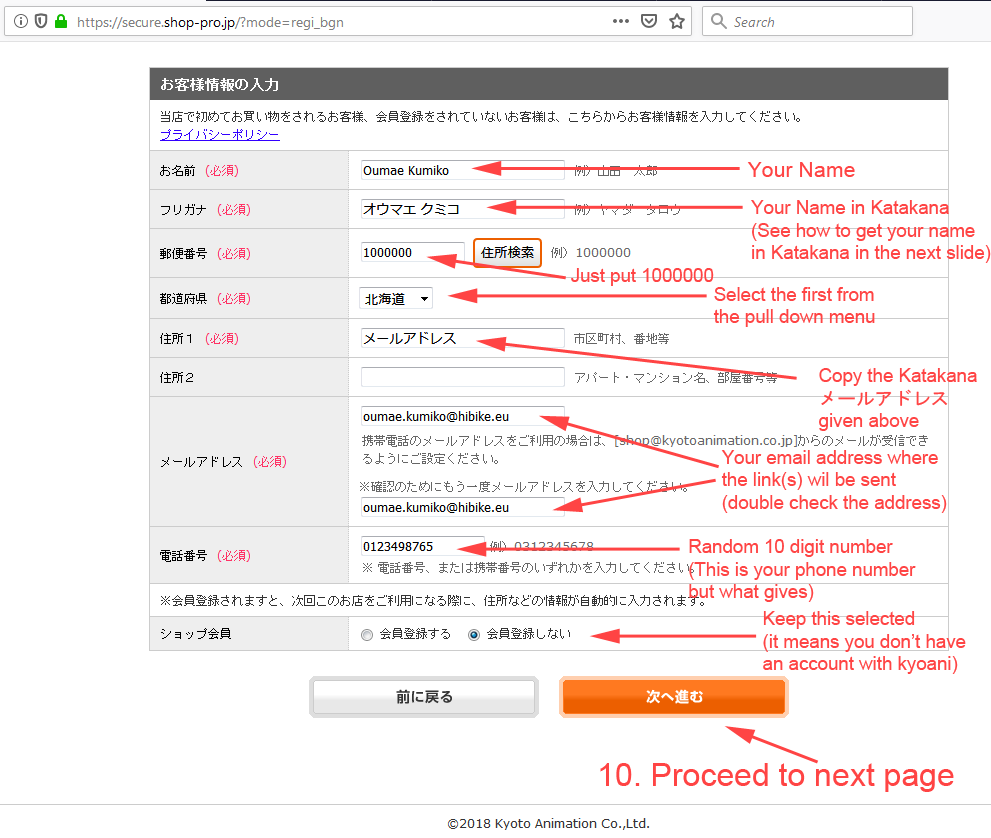Bookmark this page with the star icon
Screen dimensions: 991x838
[x=677, y=21]
